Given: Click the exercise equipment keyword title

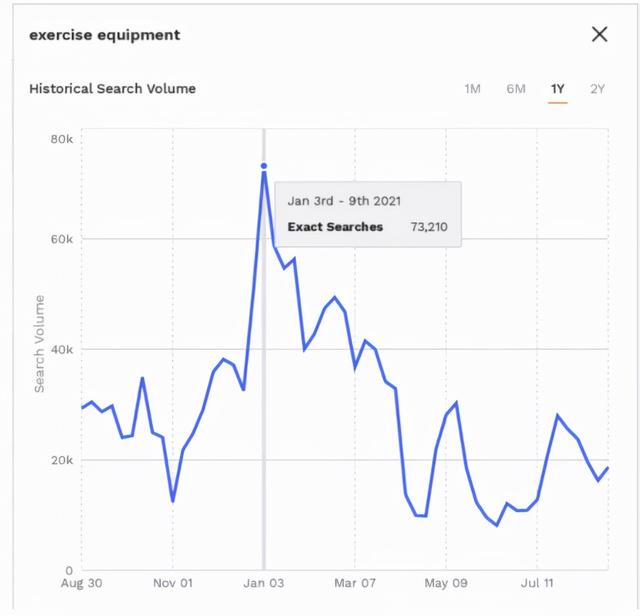Looking at the screenshot, I should click(105, 35).
